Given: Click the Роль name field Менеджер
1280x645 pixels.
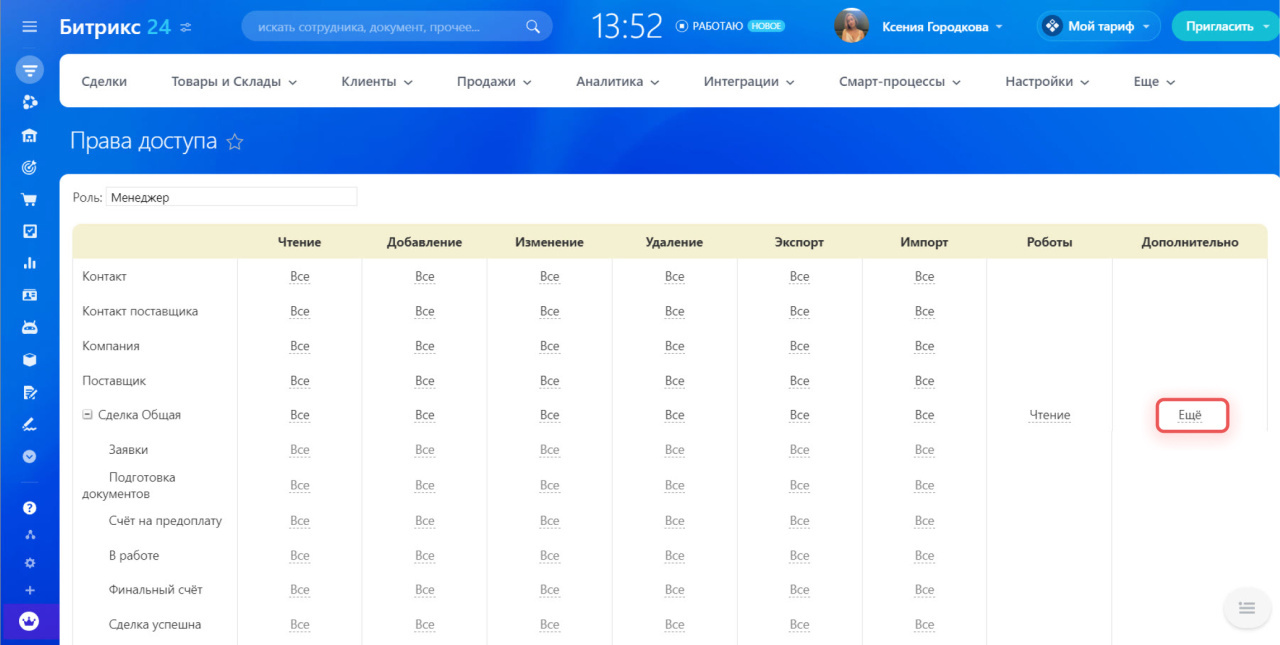Looking at the screenshot, I should point(231,197).
